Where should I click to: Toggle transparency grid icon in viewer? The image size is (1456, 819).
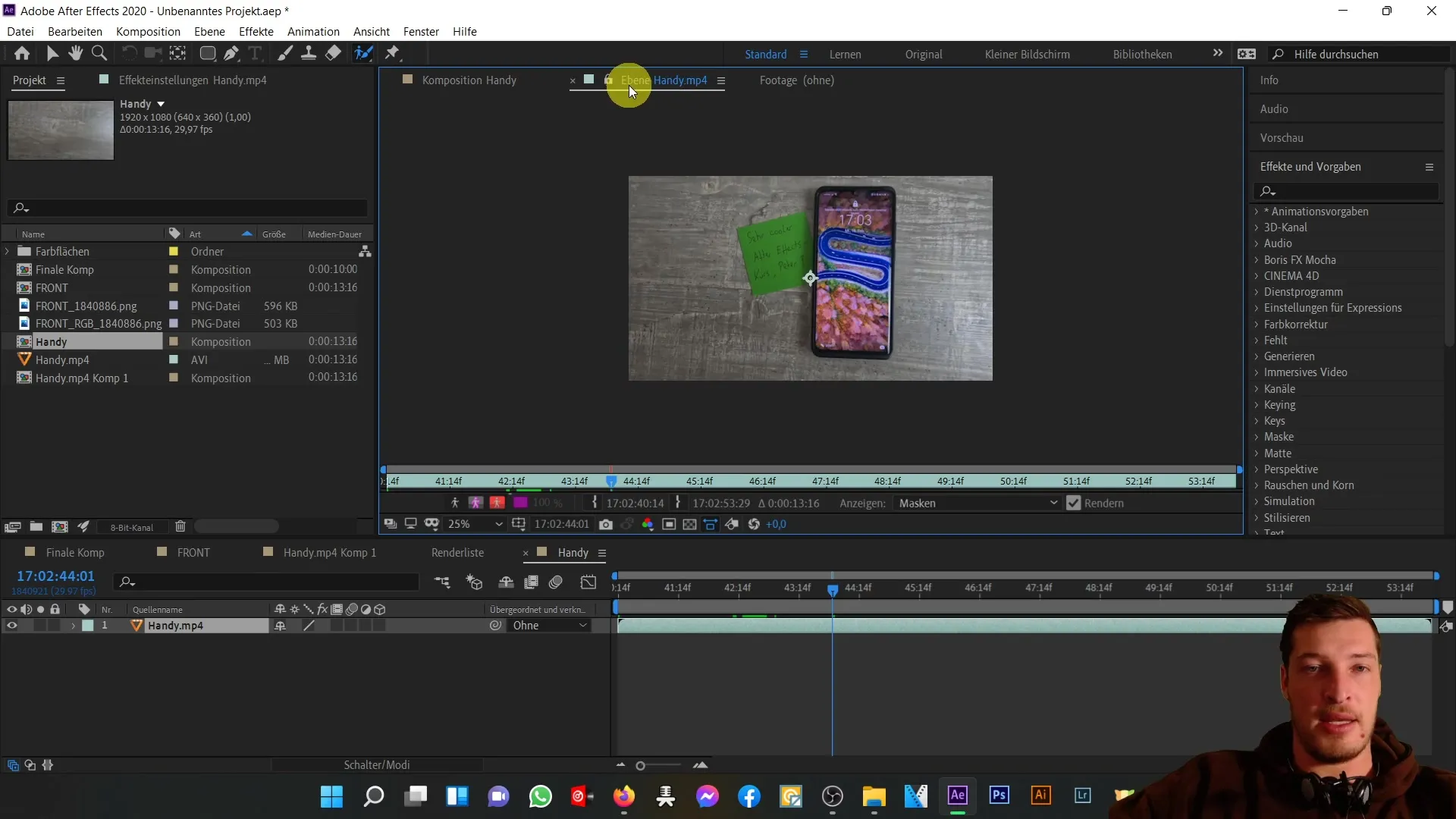[689, 524]
